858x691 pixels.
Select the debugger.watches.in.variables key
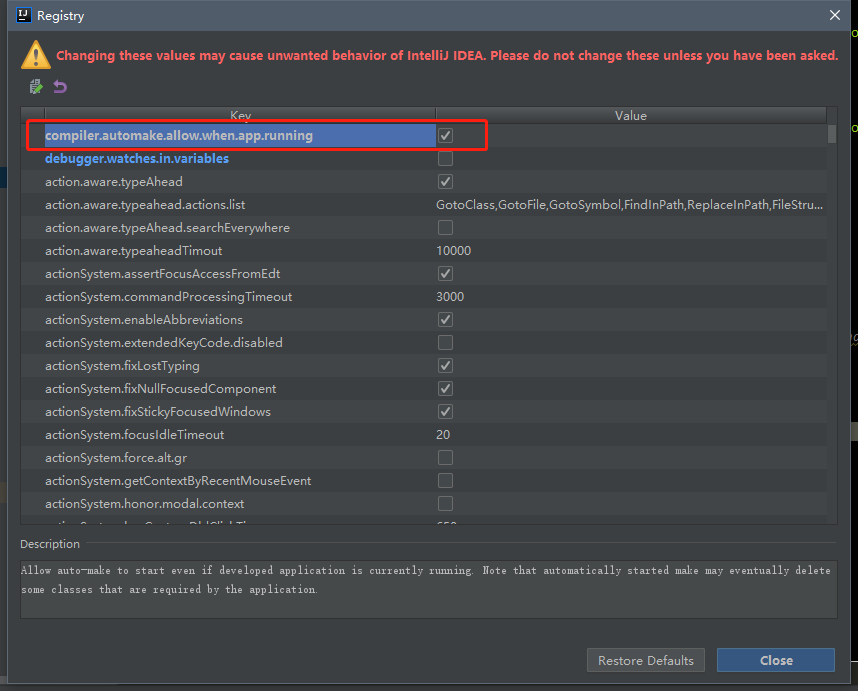137,158
